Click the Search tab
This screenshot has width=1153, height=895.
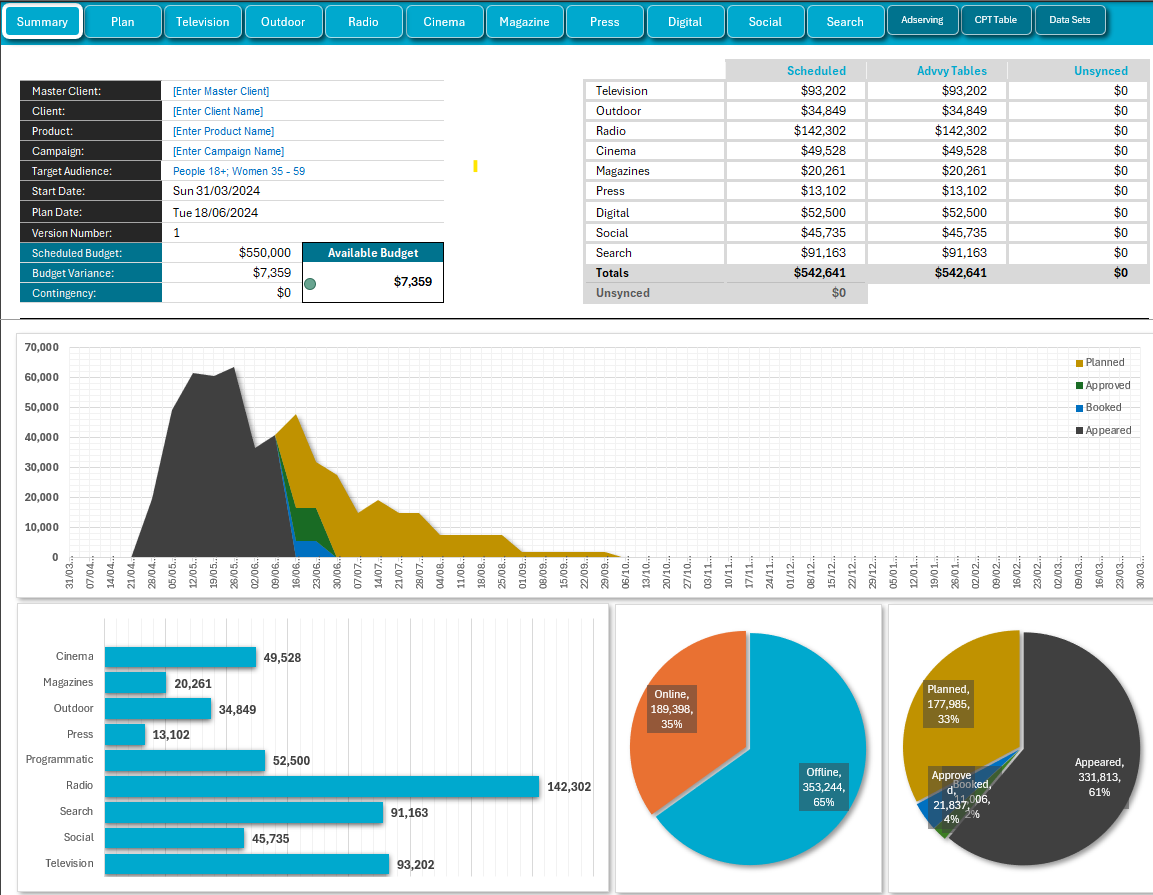coord(845,22)
